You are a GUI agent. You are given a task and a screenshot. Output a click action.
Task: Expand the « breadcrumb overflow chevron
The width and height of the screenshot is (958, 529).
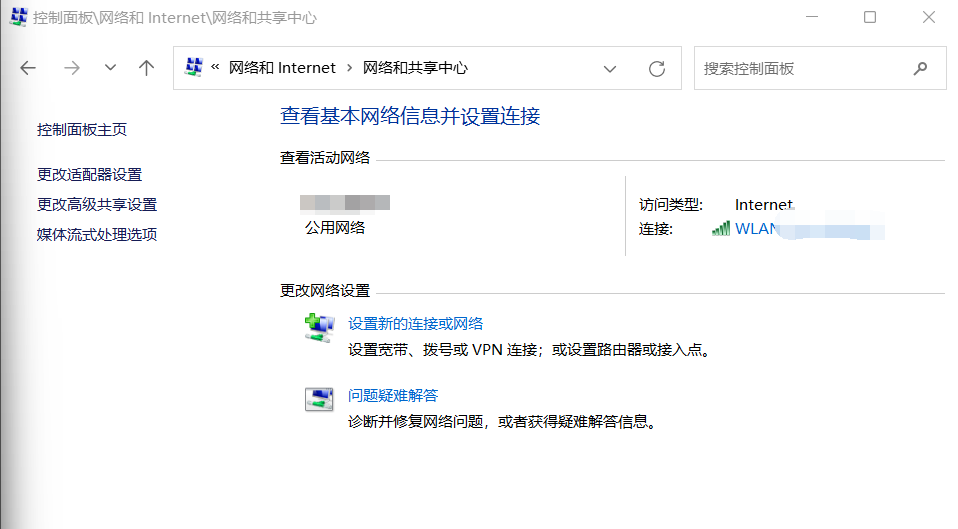(215, 68)
